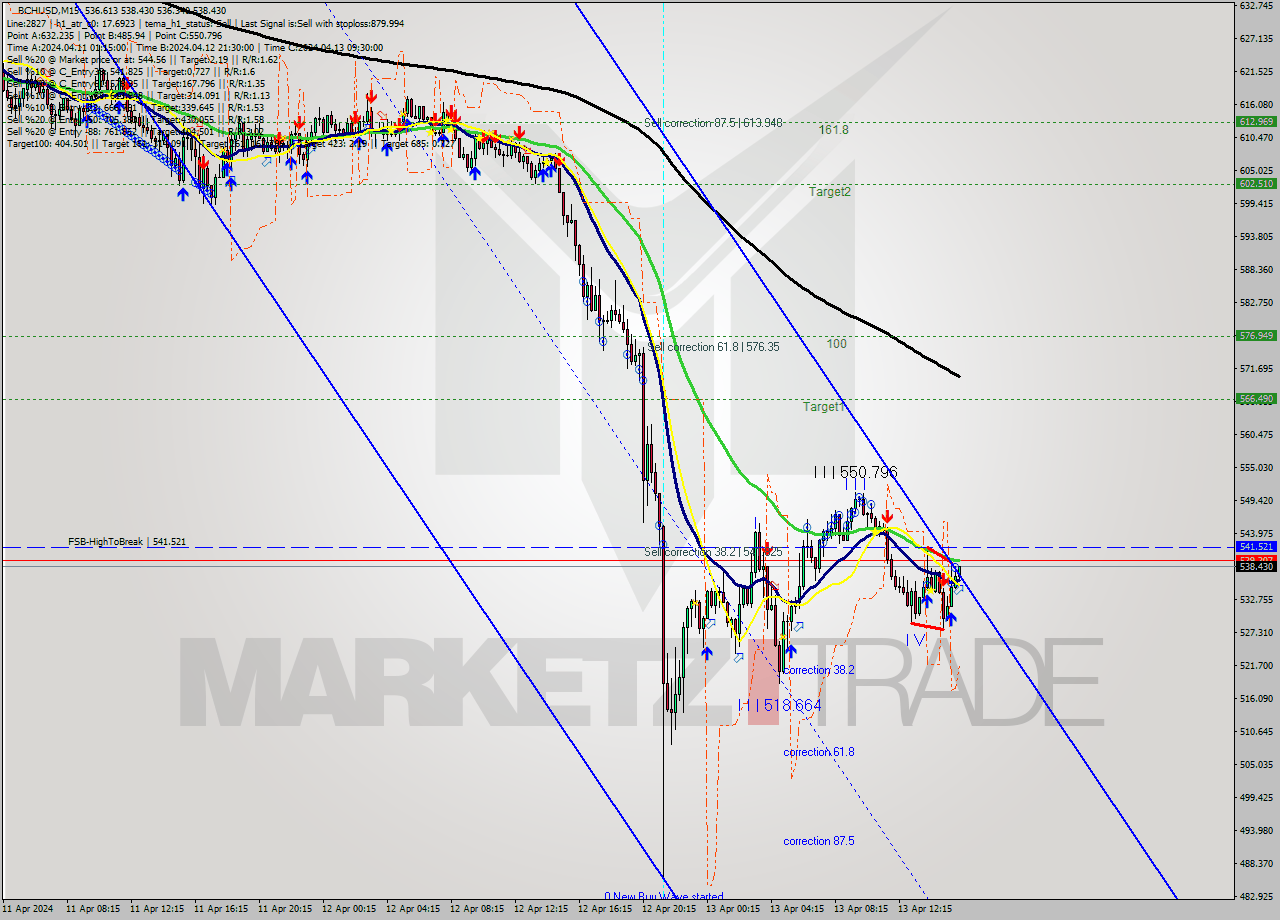Image resolution: width=1280 pixels, height=920 pixels.
Task: Click 493.980 on the price axis
Action: pos(1256,831)
